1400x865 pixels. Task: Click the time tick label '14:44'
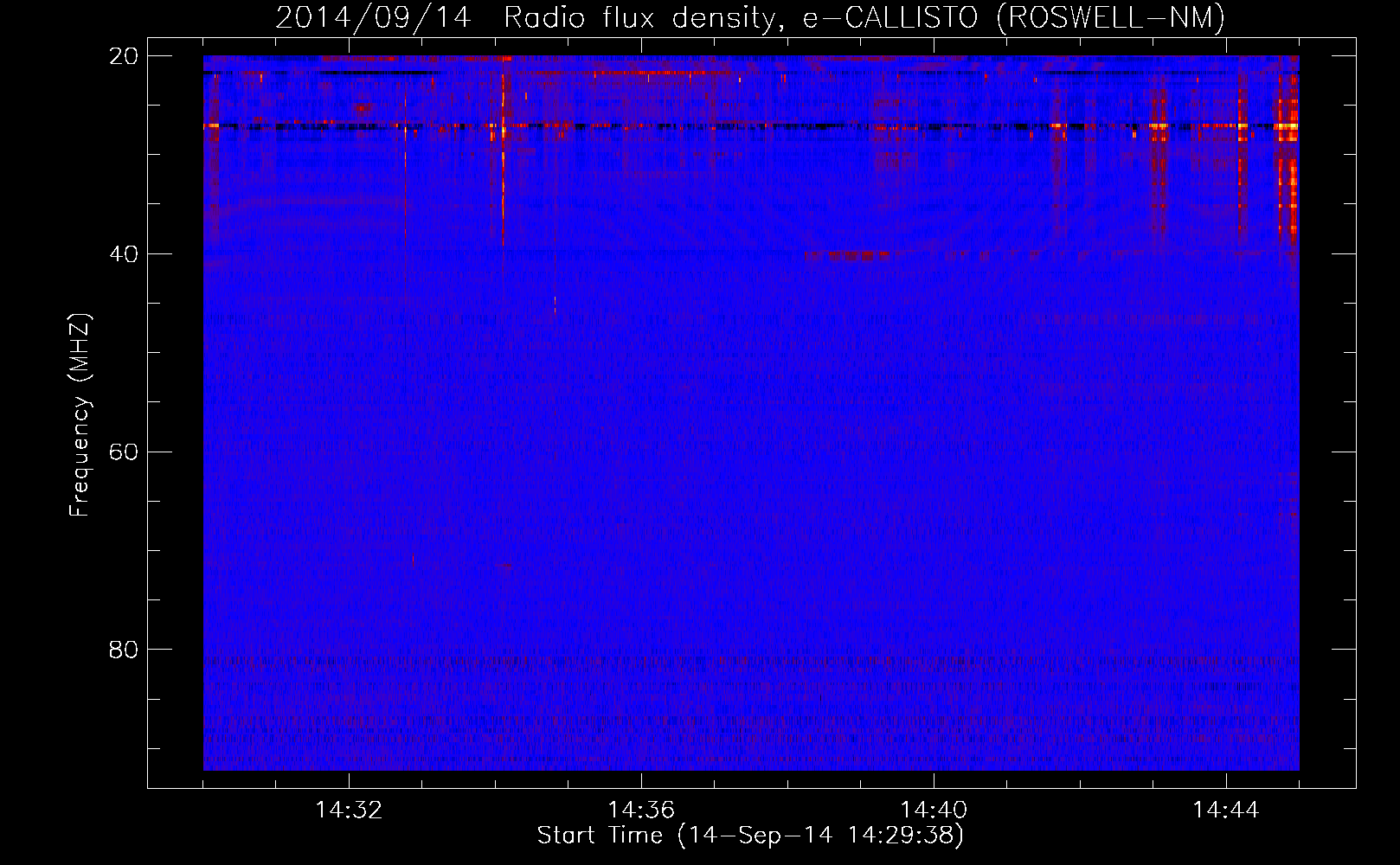point(1226,811)
